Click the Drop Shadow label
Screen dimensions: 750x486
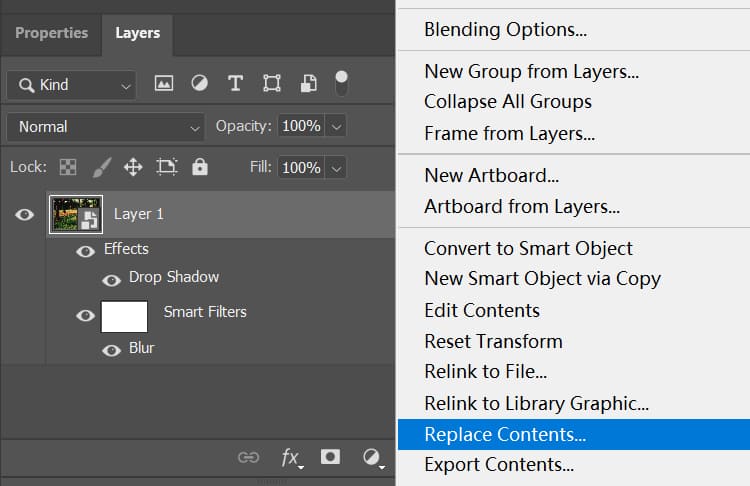(x=174, y=277)
